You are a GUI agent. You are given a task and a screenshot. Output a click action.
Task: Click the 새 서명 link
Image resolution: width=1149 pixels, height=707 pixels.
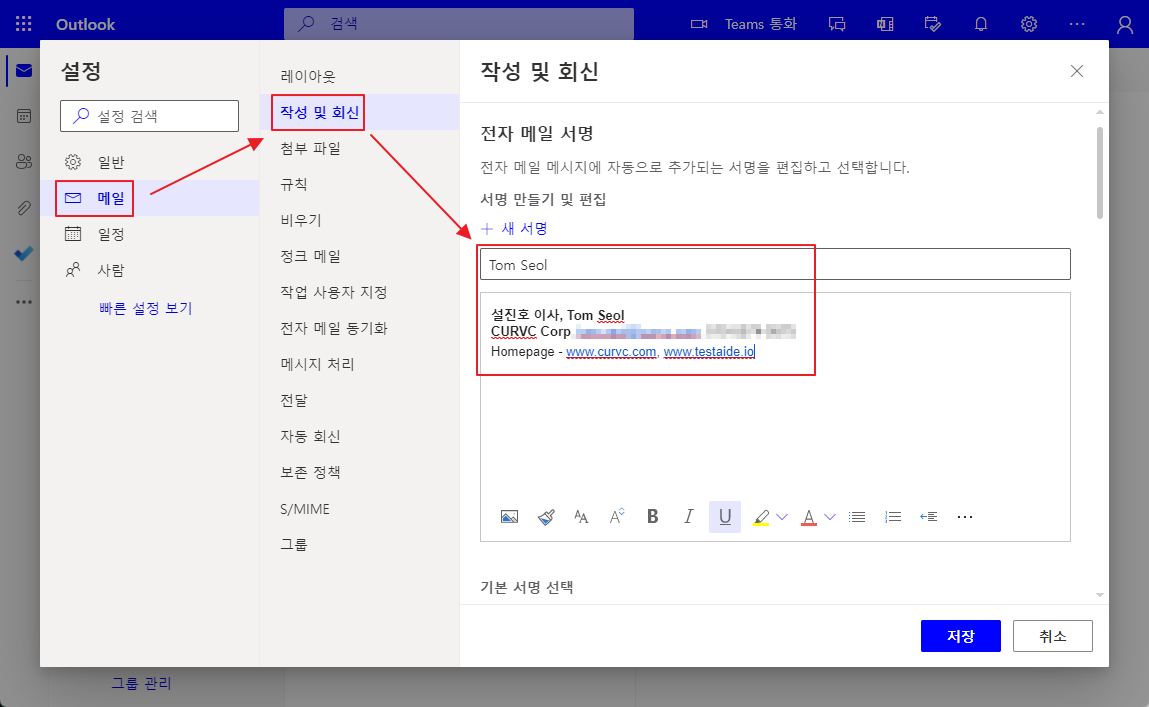click(515, 228)
